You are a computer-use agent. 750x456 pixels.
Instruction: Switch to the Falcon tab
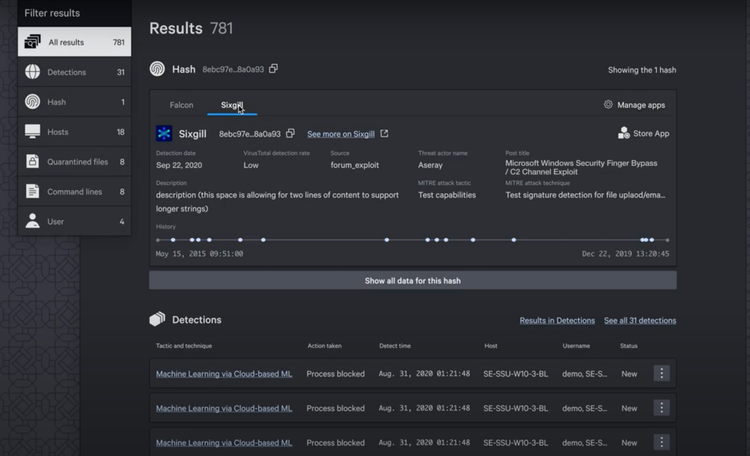click(181, 105)
